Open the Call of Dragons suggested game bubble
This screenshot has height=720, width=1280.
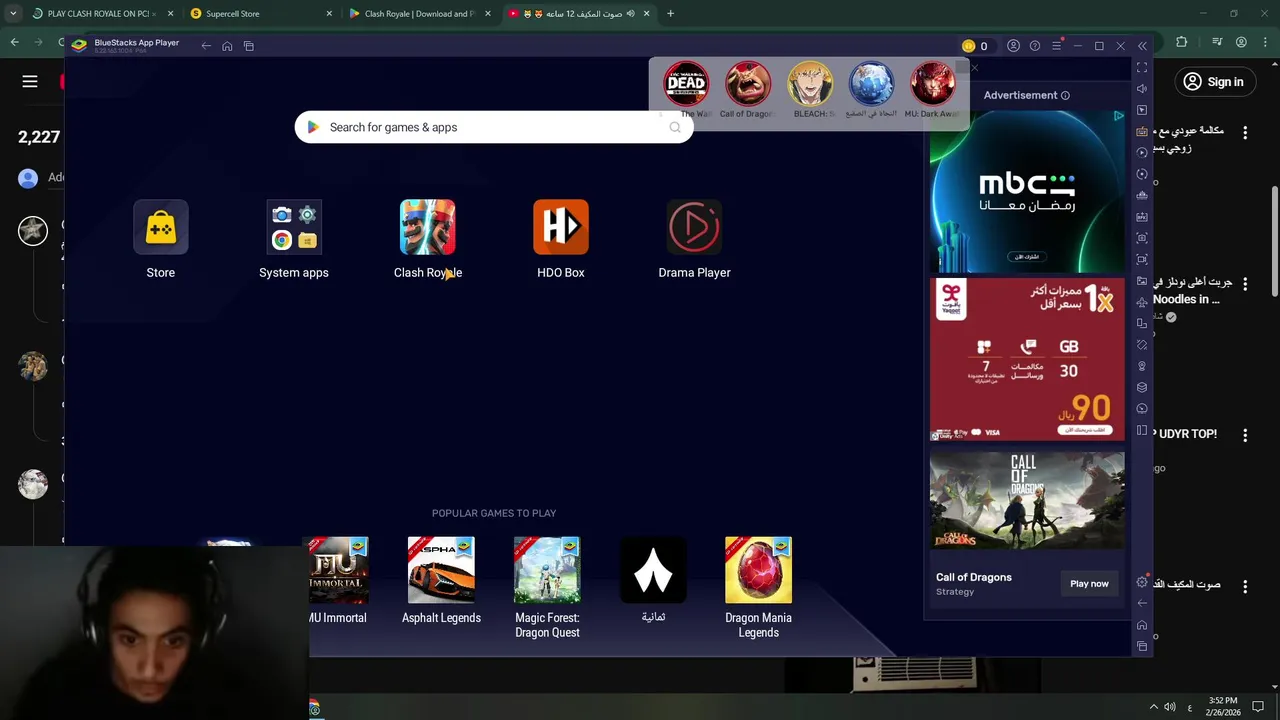pyautogui.click(x=748, y=84)
